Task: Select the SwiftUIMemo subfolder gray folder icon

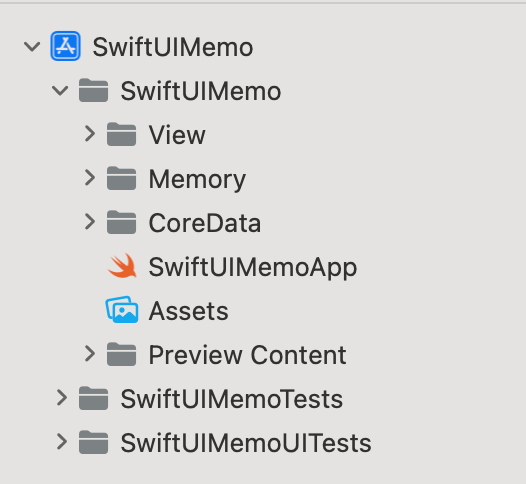Action: [x=93, y=90]
